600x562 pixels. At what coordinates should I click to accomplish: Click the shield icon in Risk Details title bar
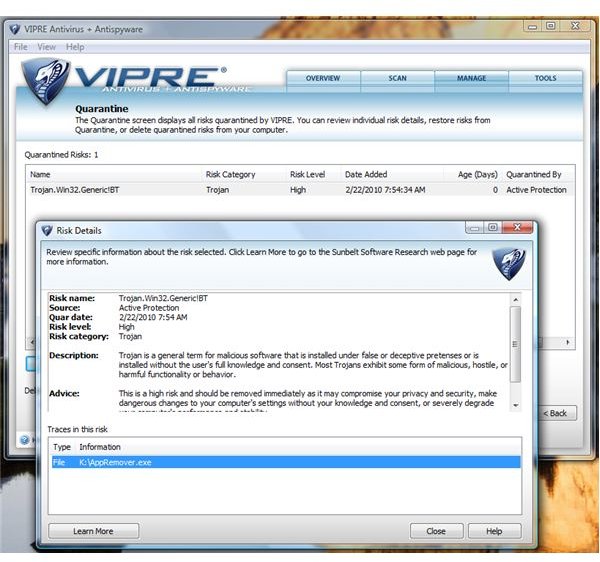47,230
